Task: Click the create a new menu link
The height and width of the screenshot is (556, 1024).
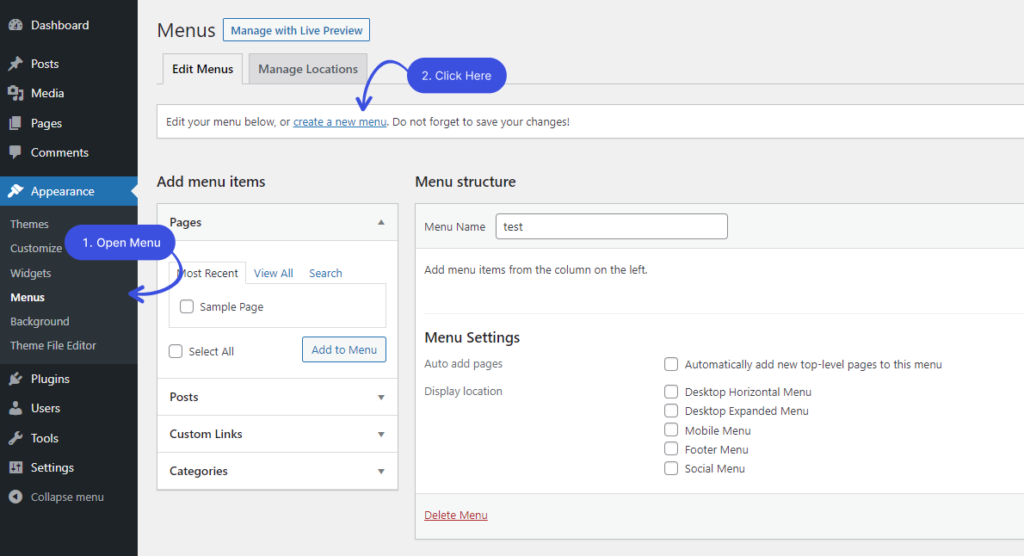Action: pos(340,122)
